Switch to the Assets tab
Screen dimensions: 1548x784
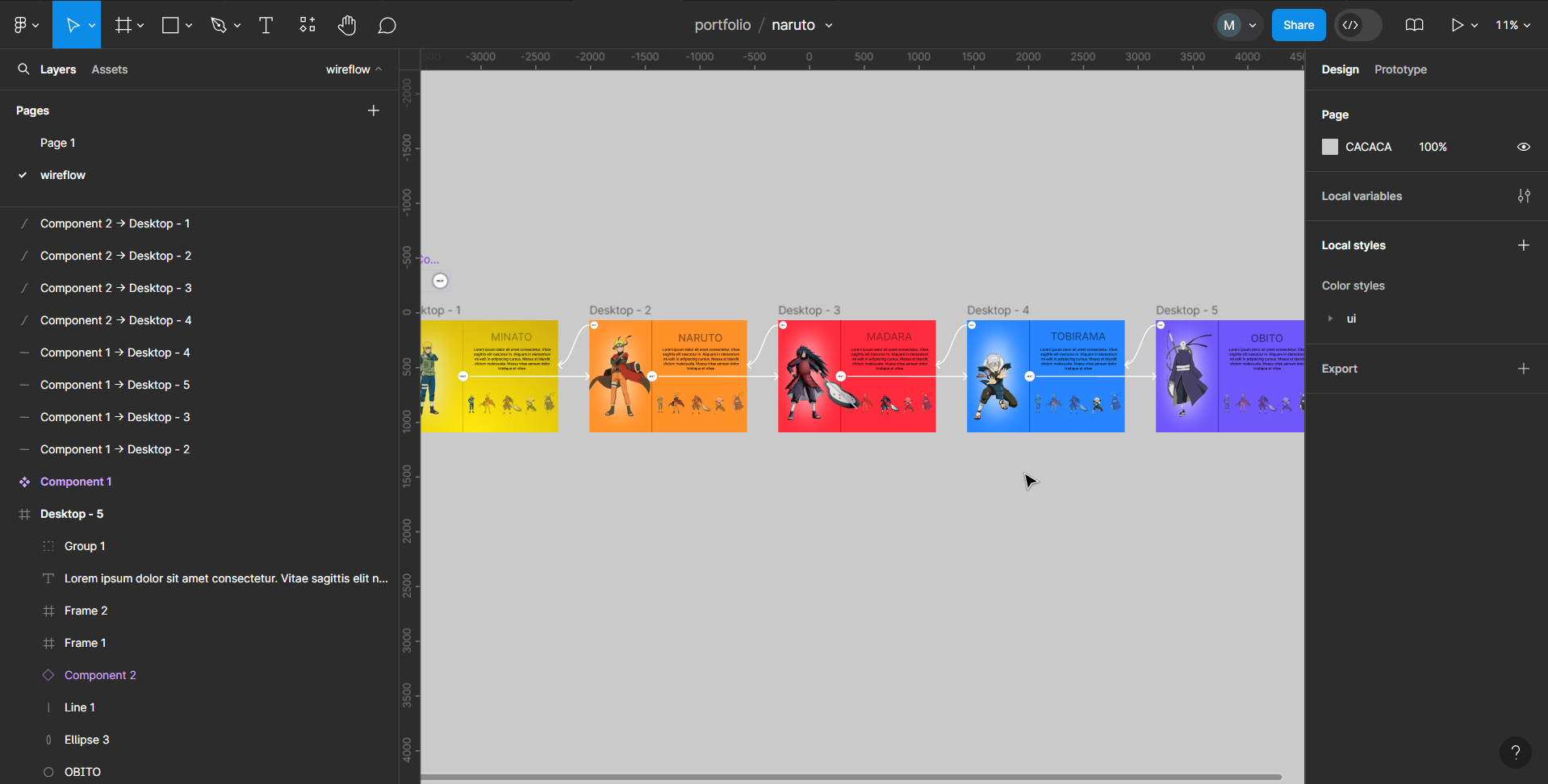click(110, 69)
